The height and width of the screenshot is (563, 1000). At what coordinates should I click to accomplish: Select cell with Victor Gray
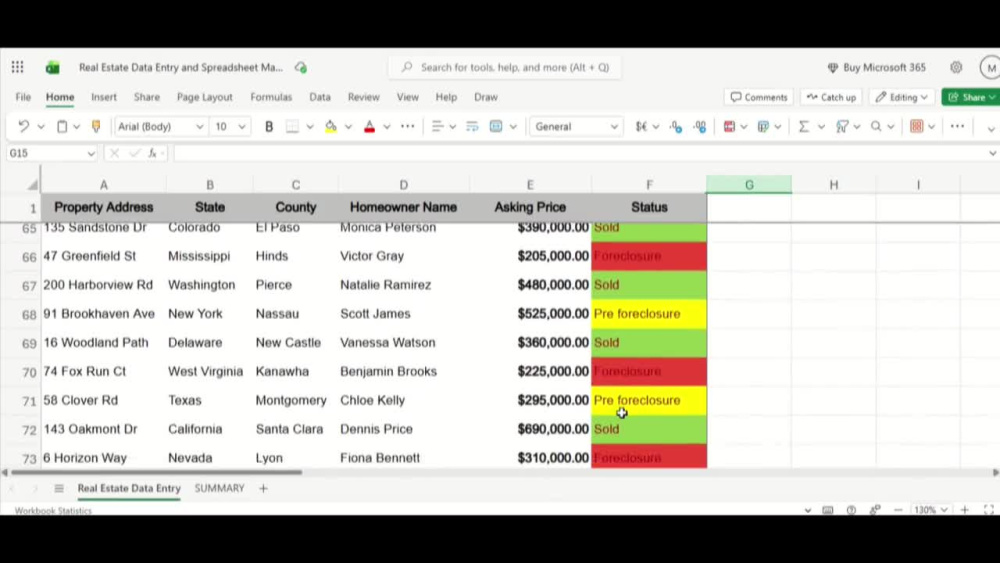(x=404, y=256)
